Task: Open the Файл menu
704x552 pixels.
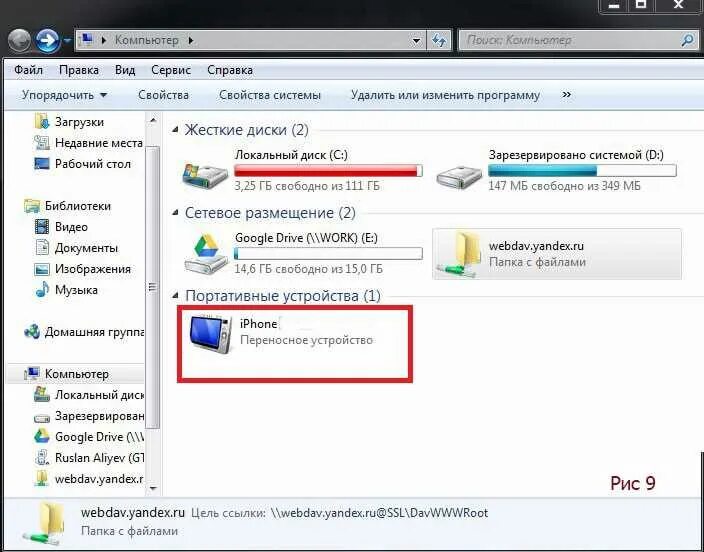Action: point(28,70)
